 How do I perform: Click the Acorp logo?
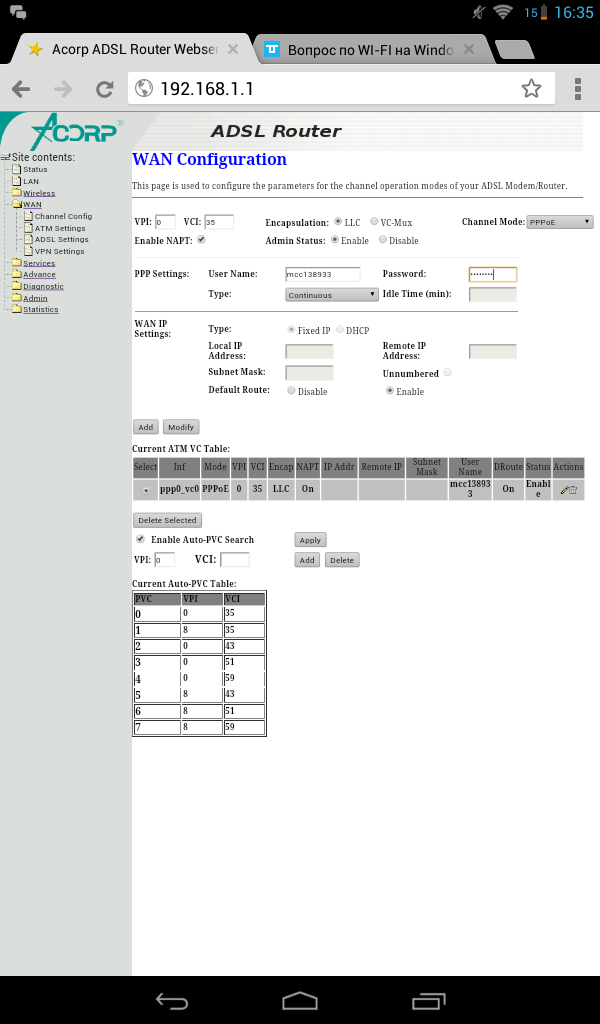point(75,132)
